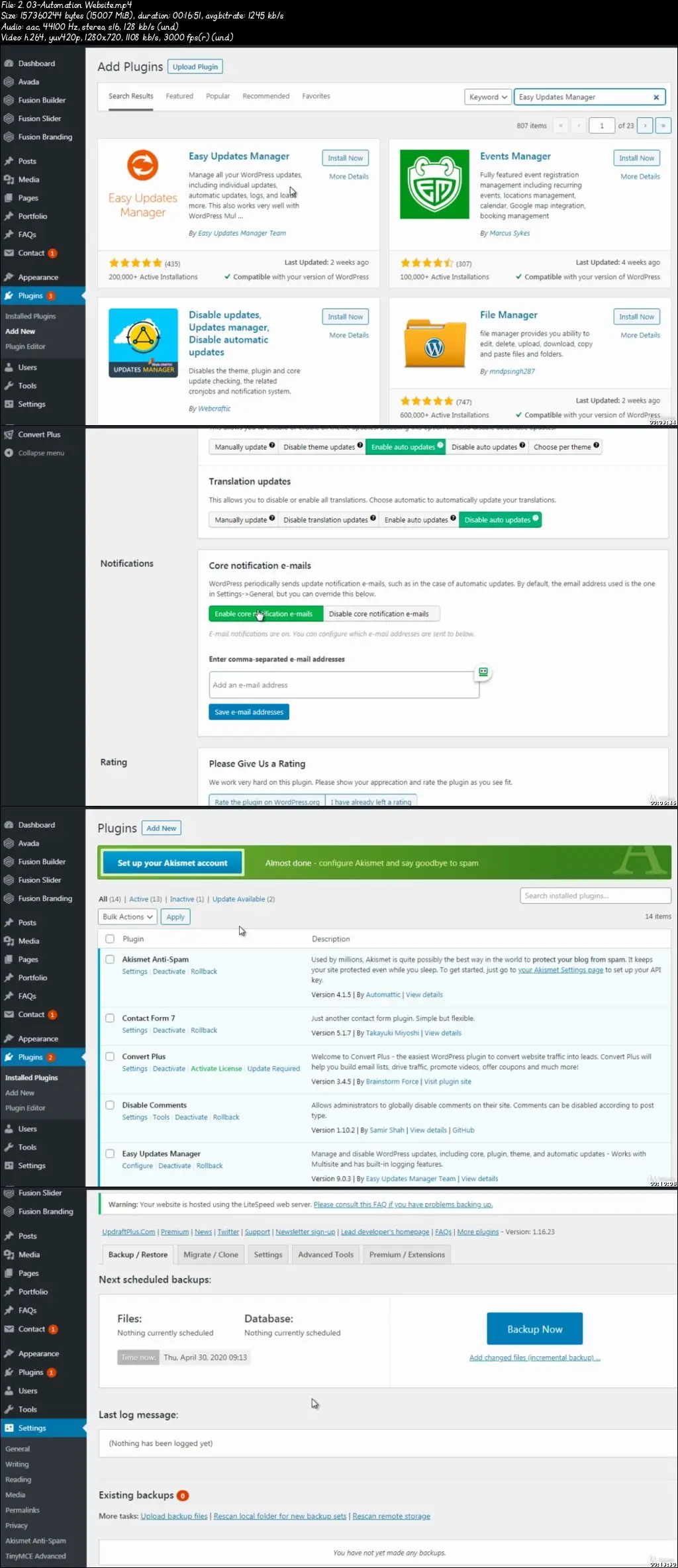Click Plugins icon with badge 3
Image resolution: width=678 pixels, height=1568 pixels.
pyautogui.click(x=9, y=296)
